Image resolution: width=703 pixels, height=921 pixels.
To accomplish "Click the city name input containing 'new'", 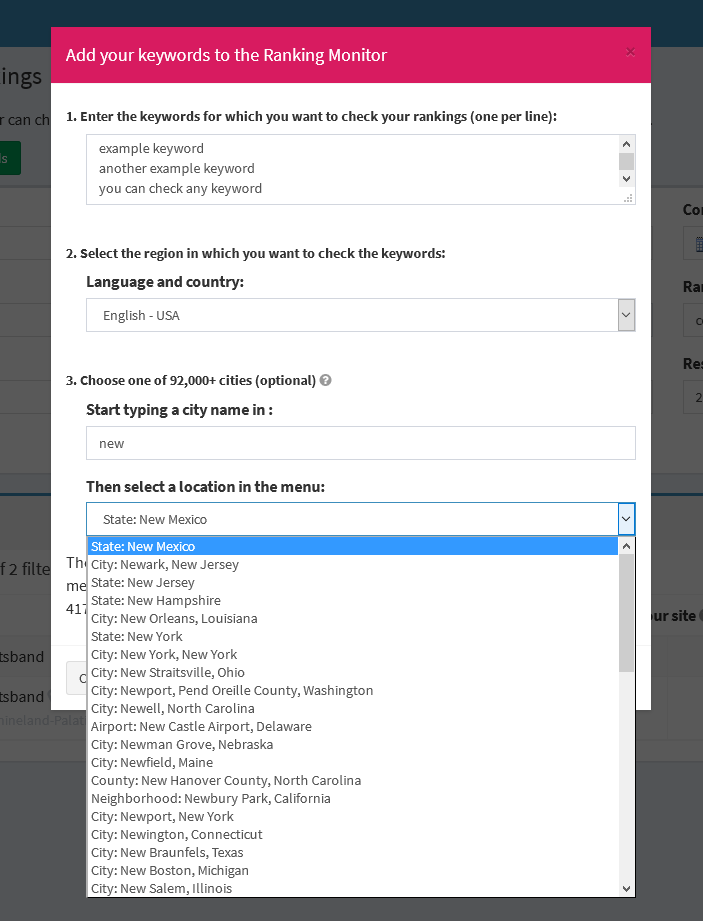I will tap(360, 443).
